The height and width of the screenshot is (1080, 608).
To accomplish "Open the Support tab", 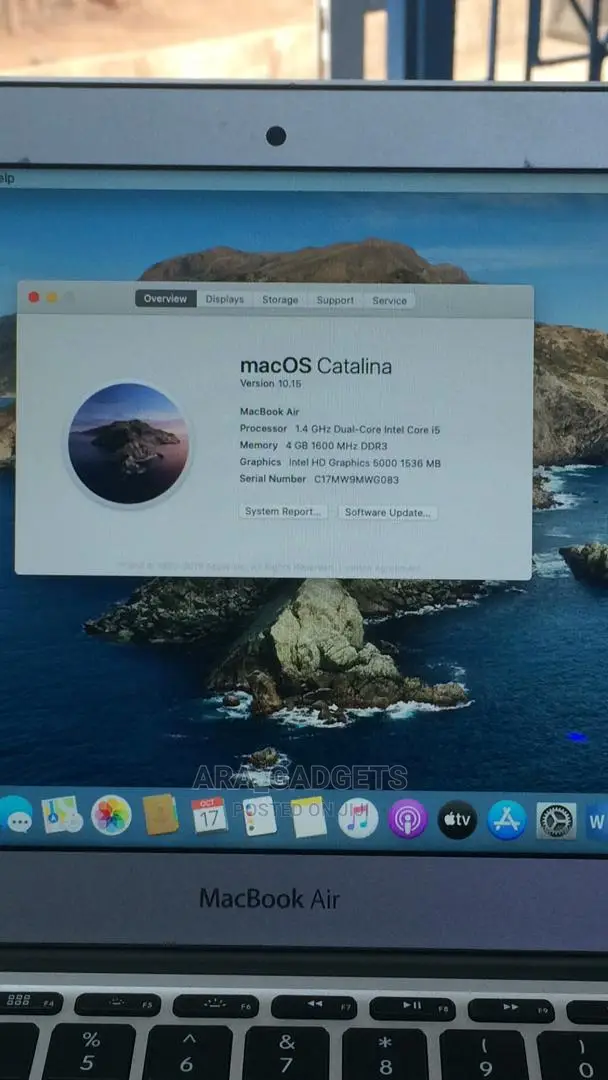I will click(335, 300).
